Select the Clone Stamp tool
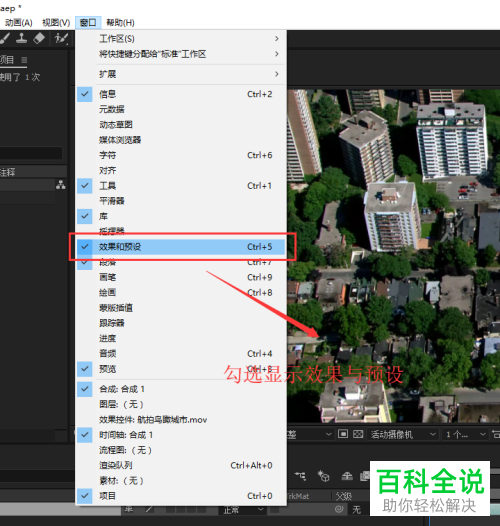500x526 pixels. pyautogui.click(x=21, y=38)
